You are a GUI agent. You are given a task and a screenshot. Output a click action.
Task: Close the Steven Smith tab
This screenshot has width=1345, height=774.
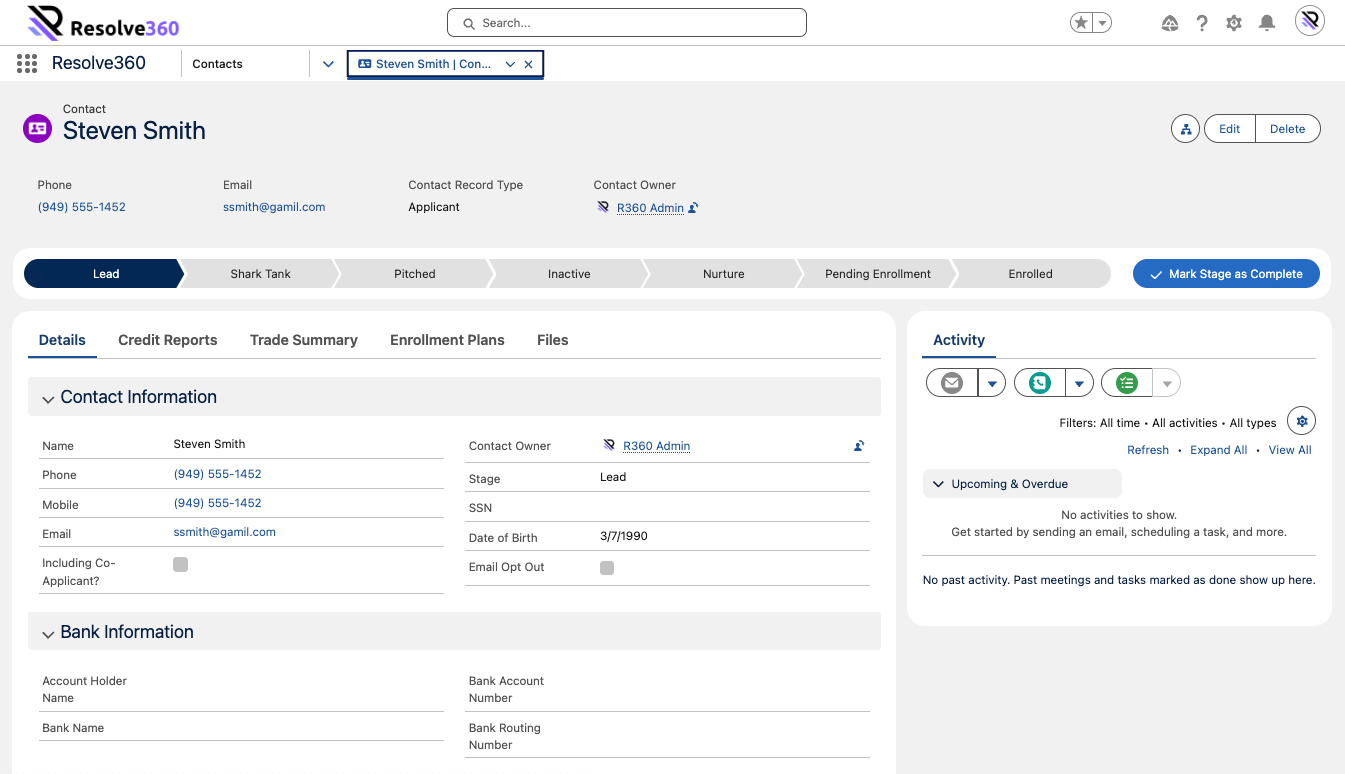(528, 64)
